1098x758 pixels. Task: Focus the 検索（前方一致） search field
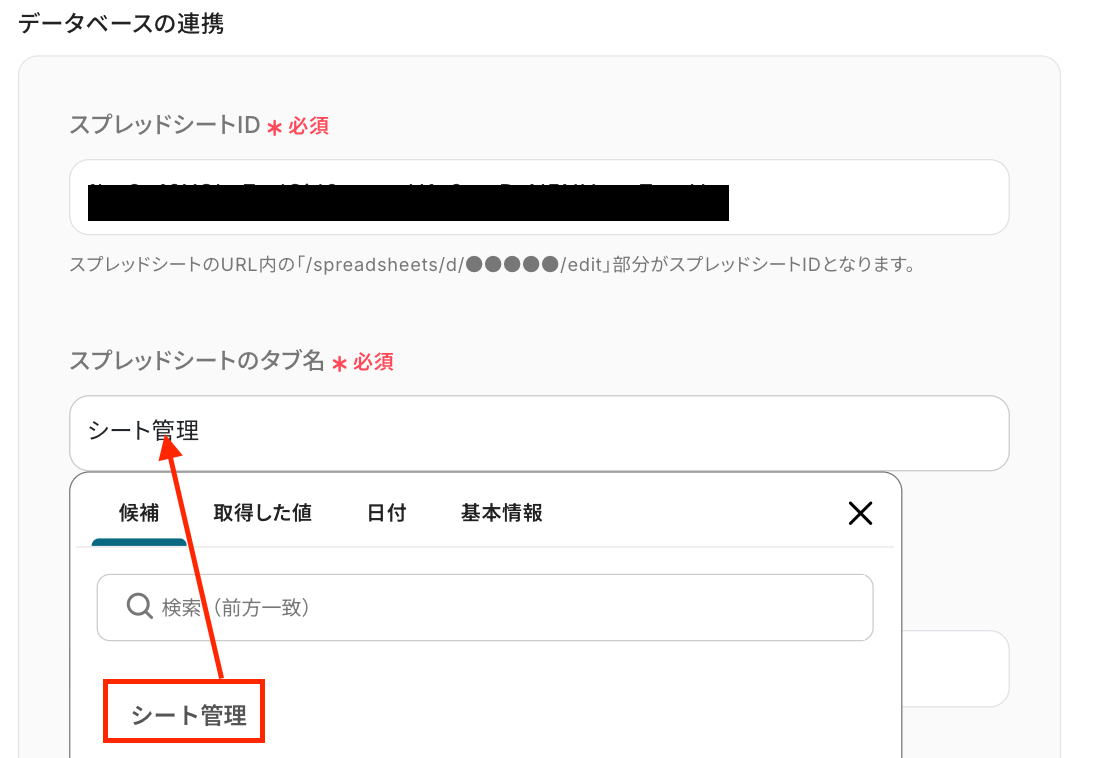(485, 607)
